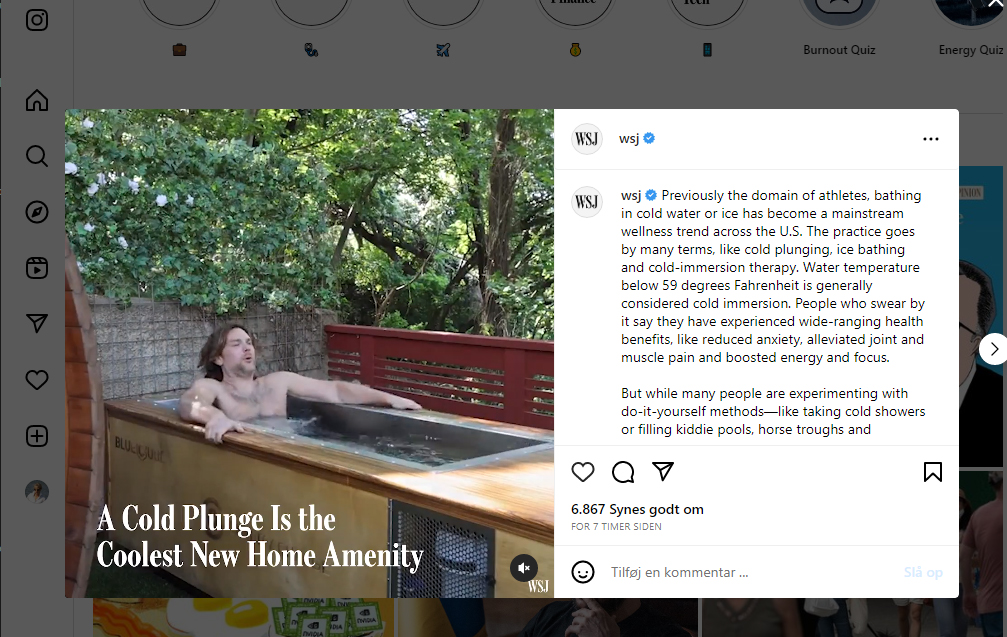Image resolution: width=1007 pixels, height=637 pixels.
Task: Open the three-dot post options menu
Action: [x=931, y=139]
